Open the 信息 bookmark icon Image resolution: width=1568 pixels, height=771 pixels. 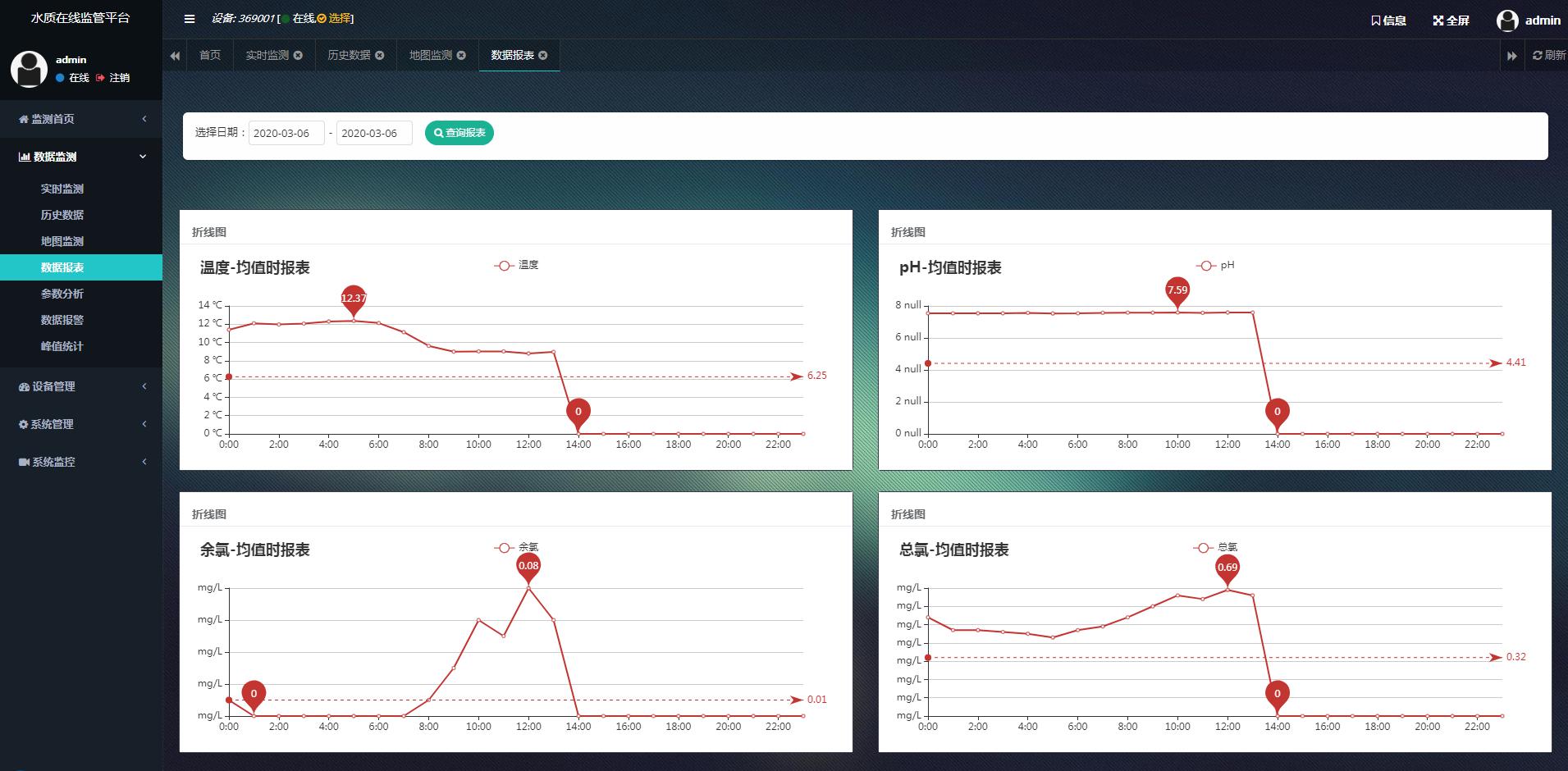click(1376, 21)
